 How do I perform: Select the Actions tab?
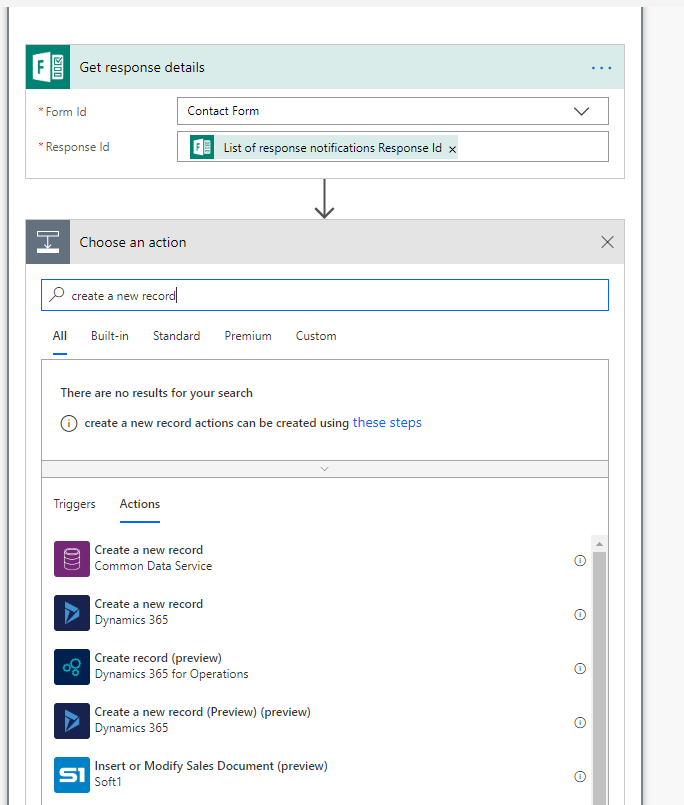click(x=140, y=504)
